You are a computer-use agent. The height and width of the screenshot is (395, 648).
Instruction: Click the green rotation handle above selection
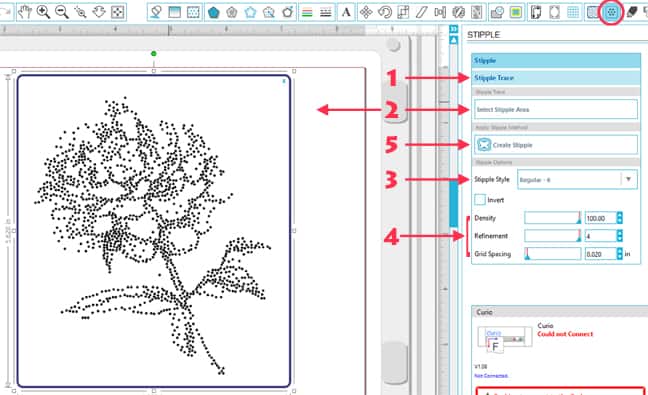pyautogui.click(x=154, y=54)
